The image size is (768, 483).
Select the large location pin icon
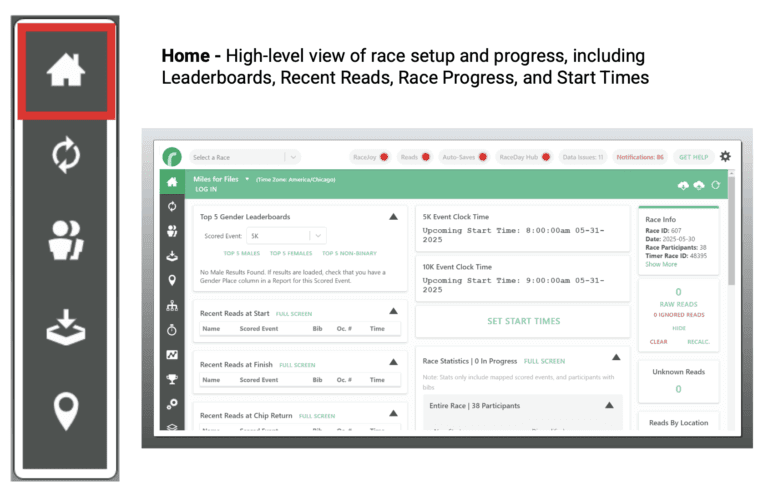point(66,409)
